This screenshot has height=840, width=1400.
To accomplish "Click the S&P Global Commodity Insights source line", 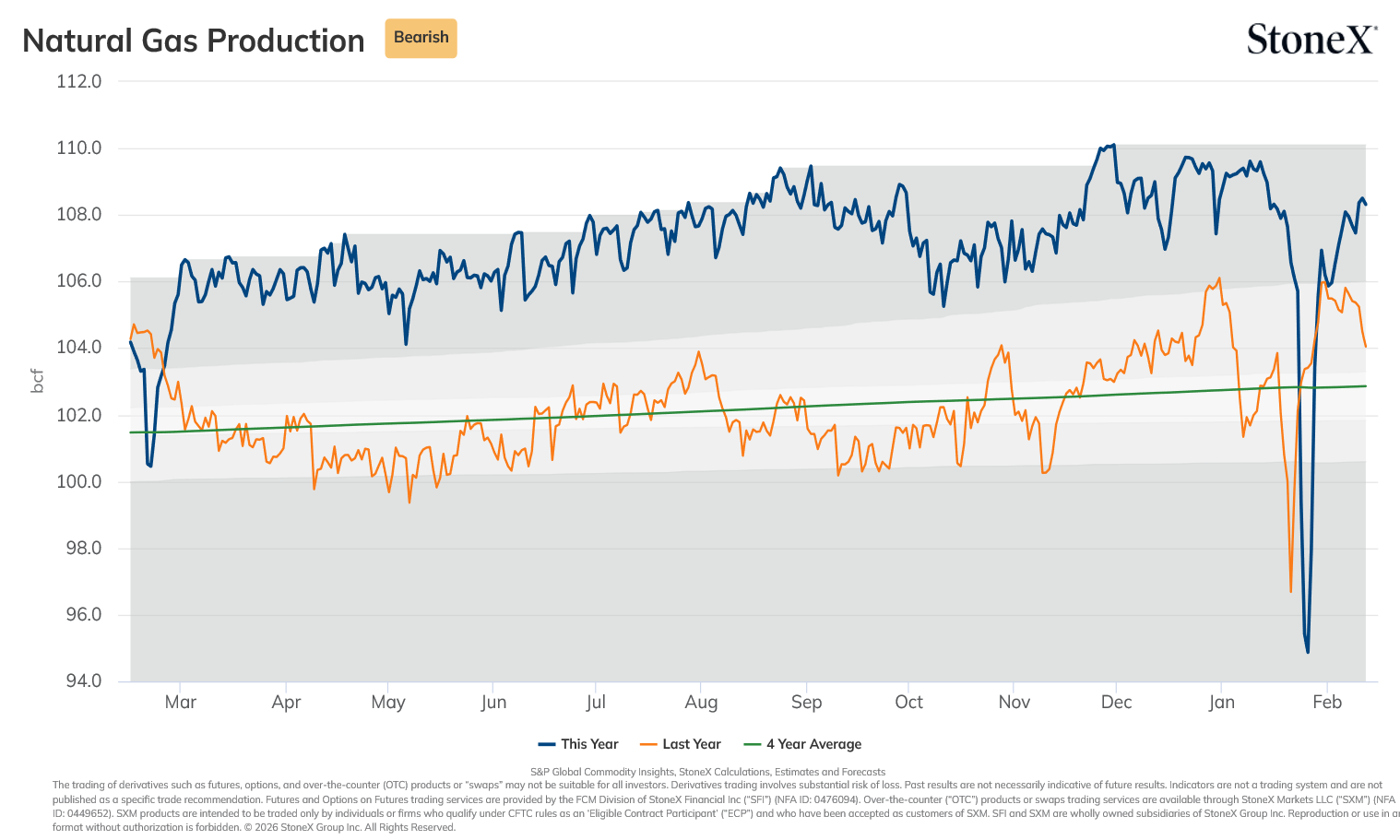I will tap(707, 772).
